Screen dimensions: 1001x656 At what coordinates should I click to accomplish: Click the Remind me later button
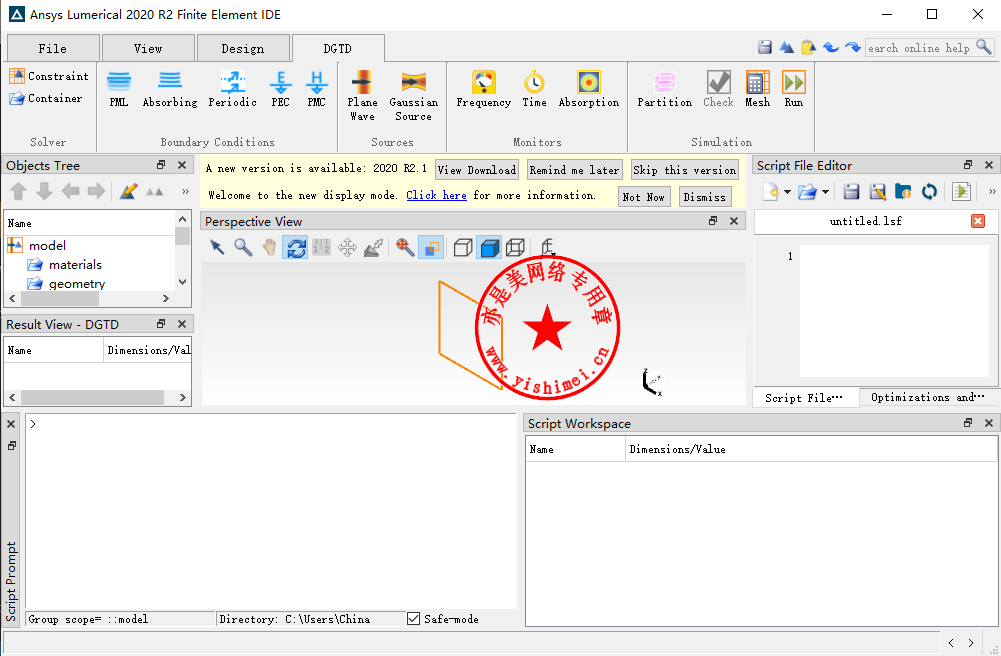point(574,170)
